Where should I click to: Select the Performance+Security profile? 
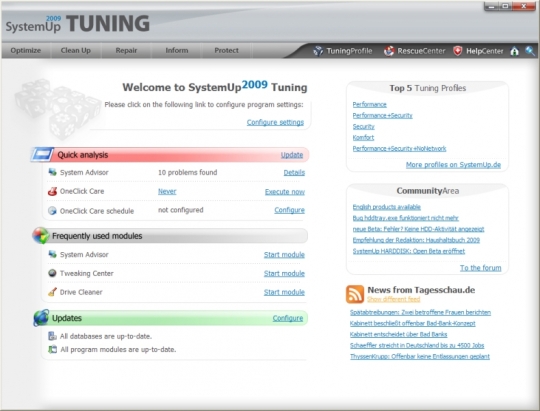pyautogui.click(x=382, y=115)
